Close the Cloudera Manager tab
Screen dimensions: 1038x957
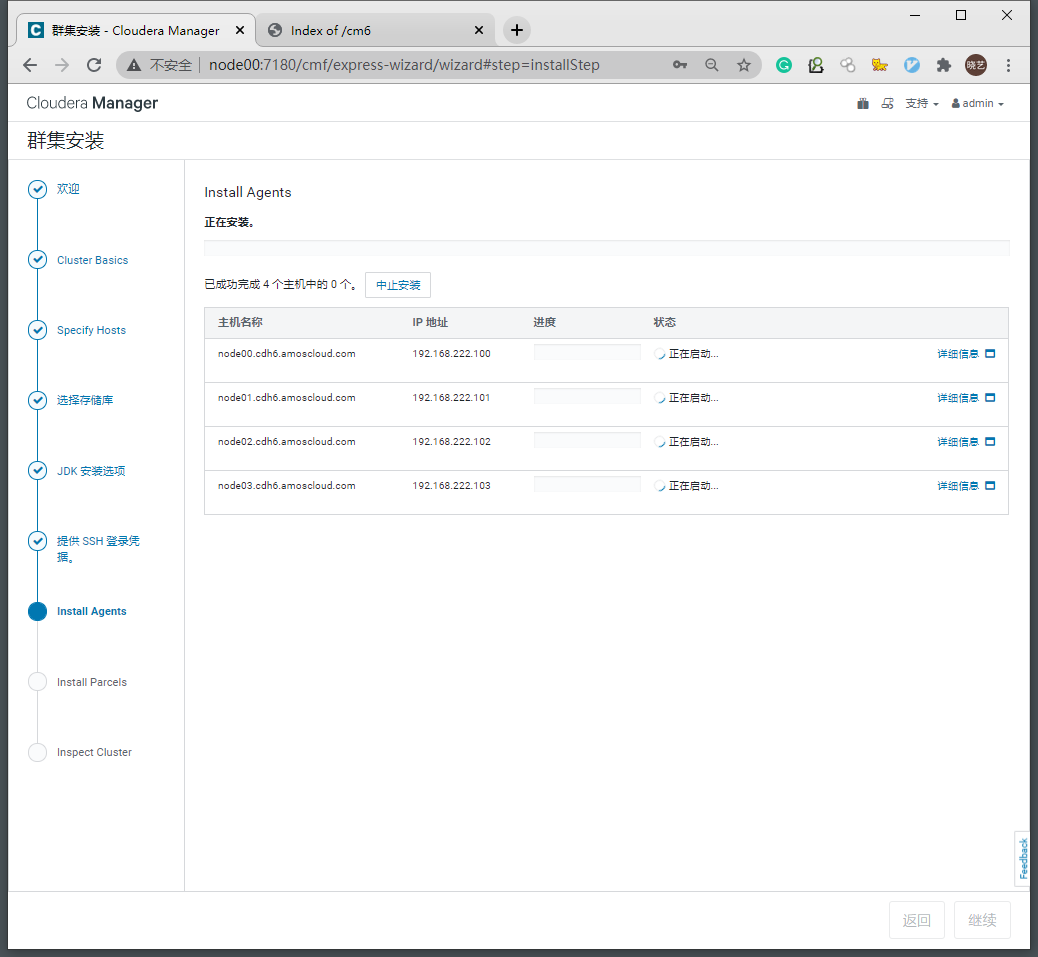pos(240,30)
